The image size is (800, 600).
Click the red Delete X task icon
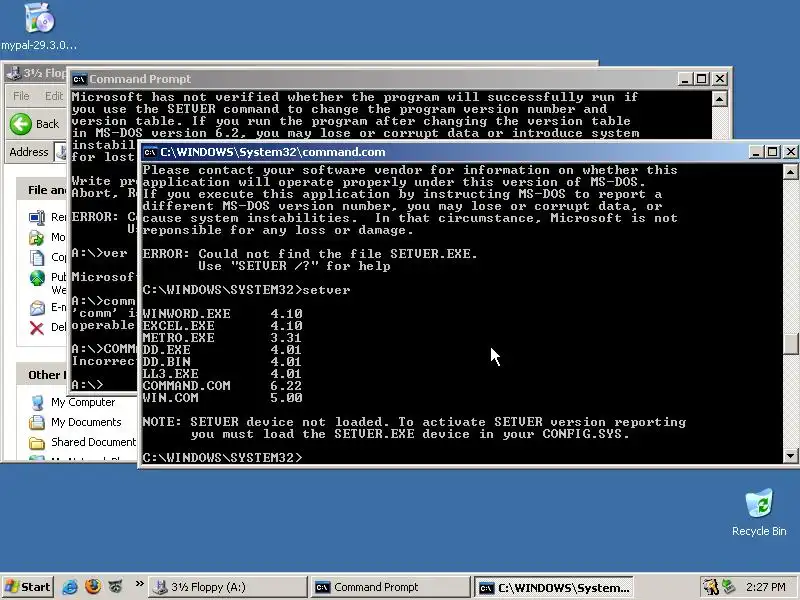coord(37,328)
